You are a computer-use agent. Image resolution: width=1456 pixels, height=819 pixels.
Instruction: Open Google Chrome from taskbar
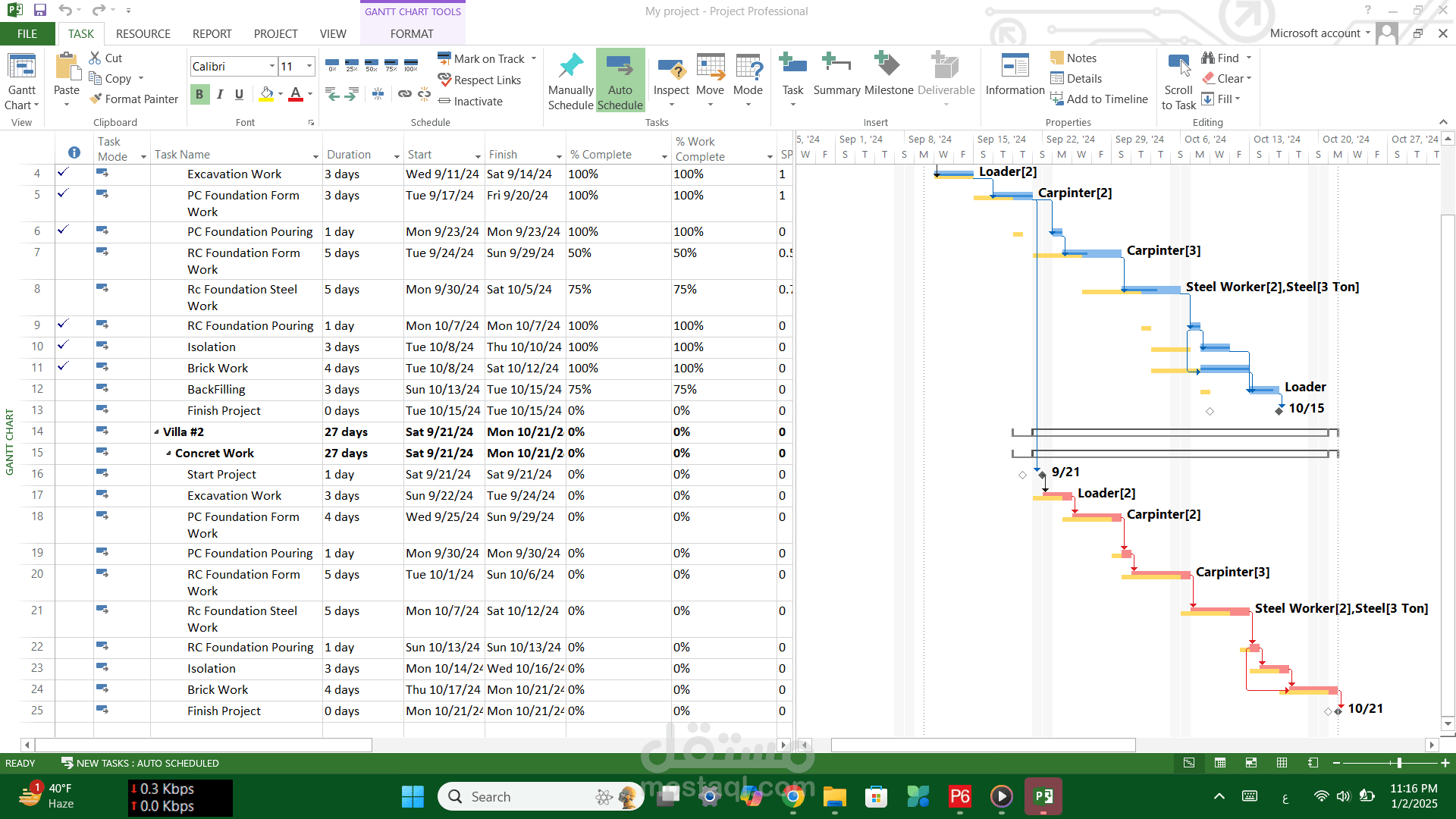[793, 796]
